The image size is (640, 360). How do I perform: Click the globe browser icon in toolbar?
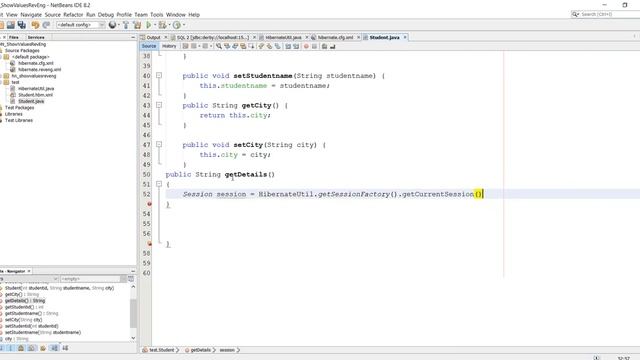[113, 25]
